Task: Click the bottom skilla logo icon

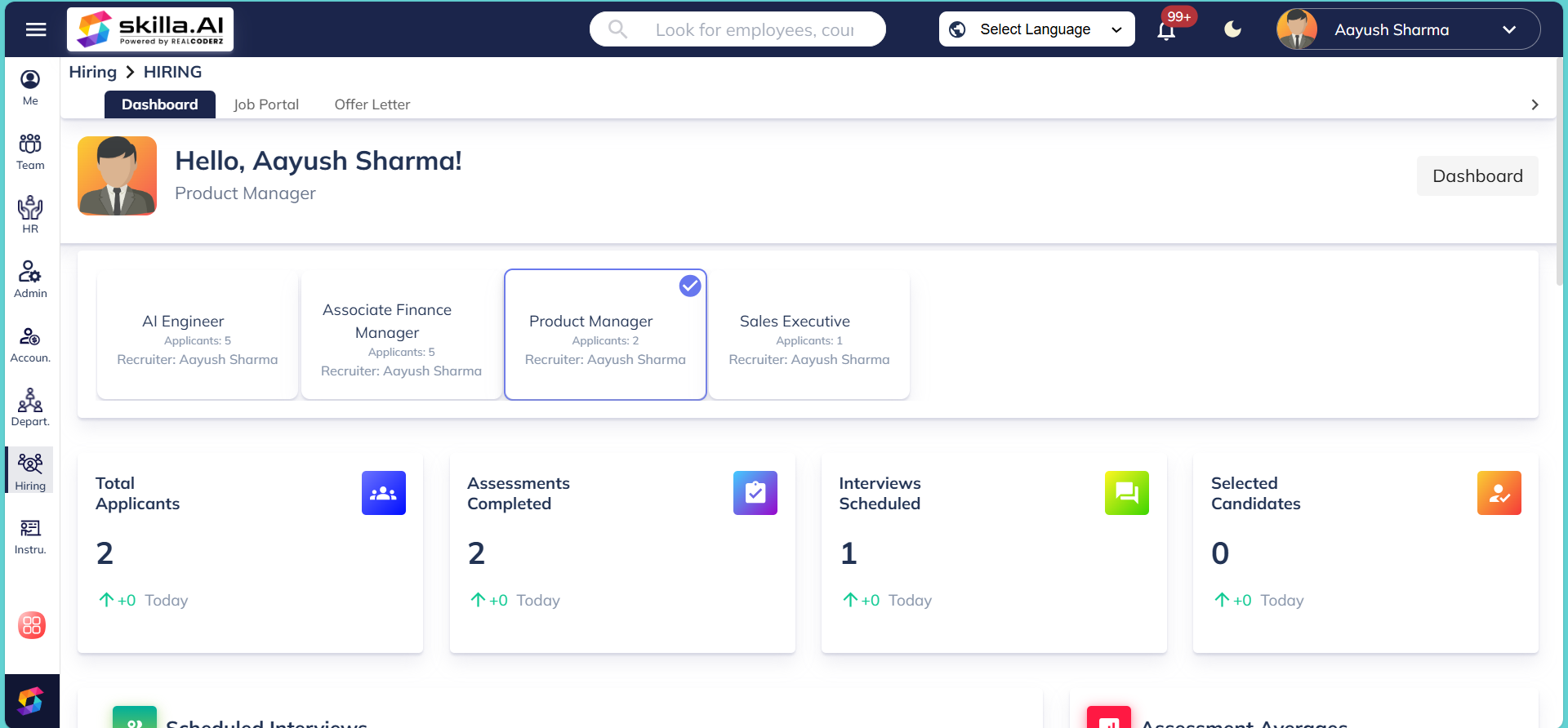Action: [x=30, y=701]
